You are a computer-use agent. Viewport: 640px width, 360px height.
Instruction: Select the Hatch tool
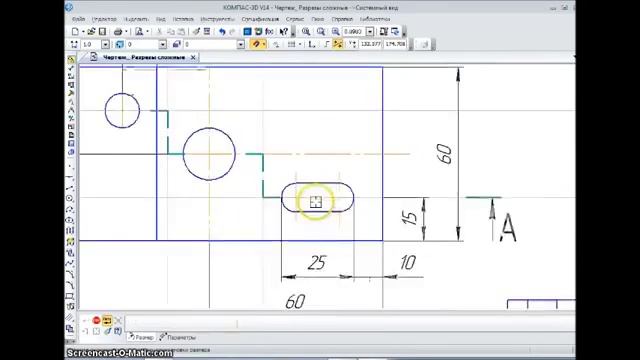pos(70,317)
